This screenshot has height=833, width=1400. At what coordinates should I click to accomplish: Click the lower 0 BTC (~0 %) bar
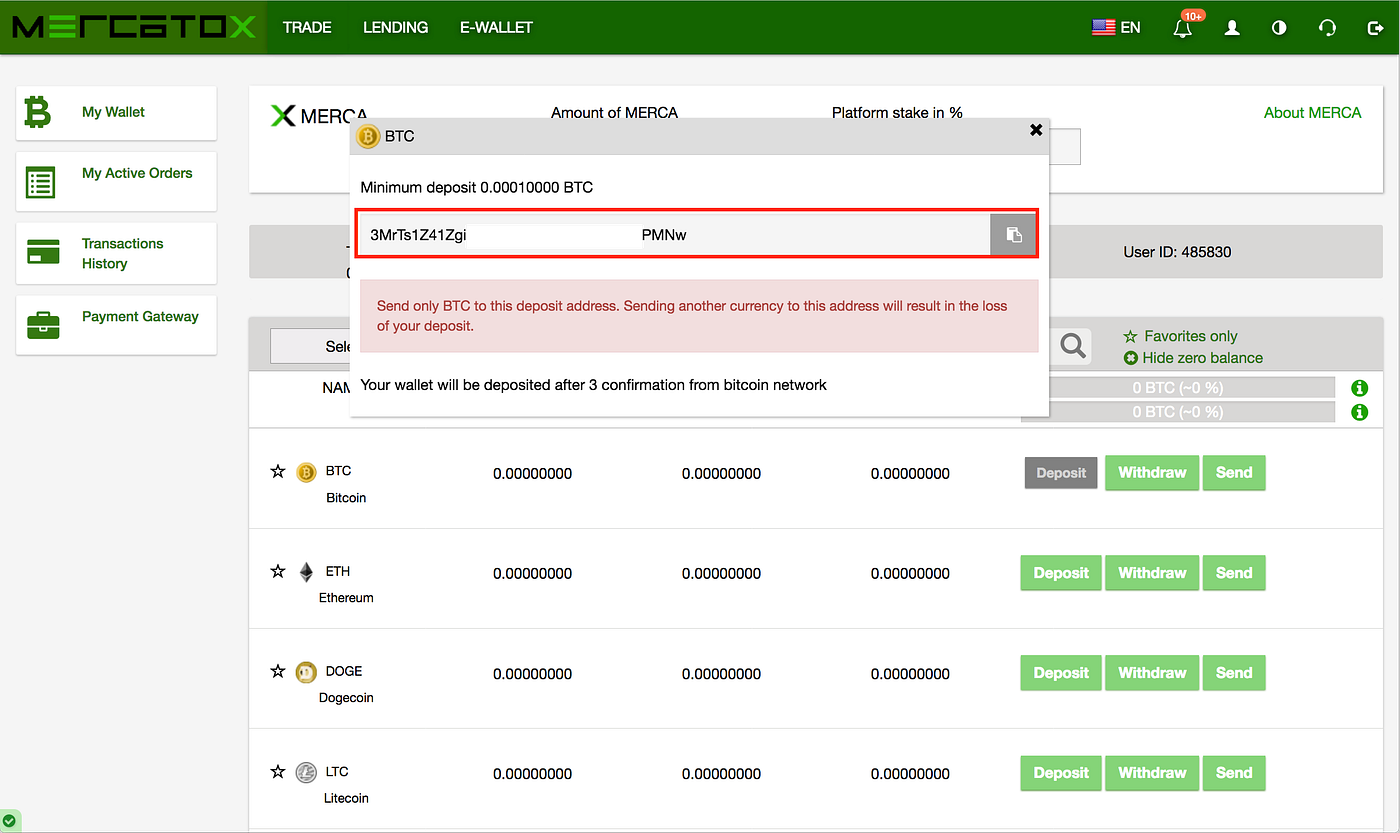point(1178,412)
